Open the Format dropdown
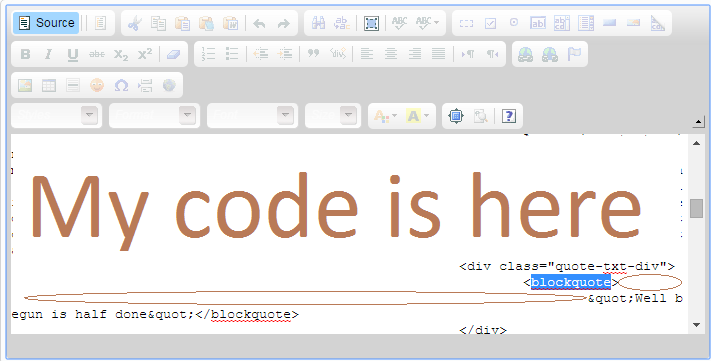The height and width of the screenshot is (361, 711). (x=155, y=116)
